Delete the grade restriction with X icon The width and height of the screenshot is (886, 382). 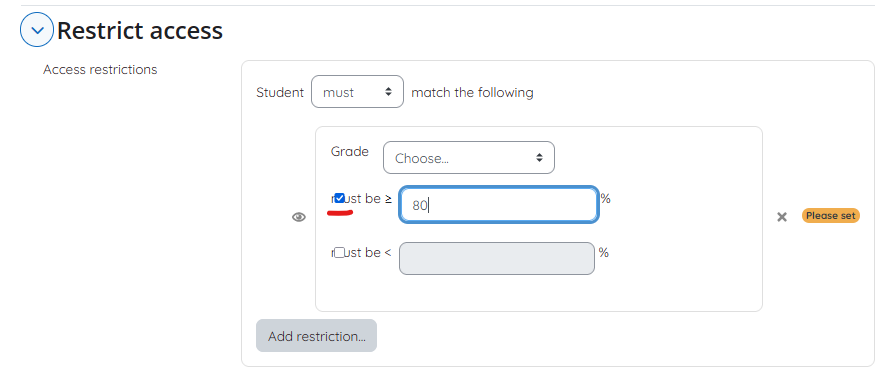(782, 216)
